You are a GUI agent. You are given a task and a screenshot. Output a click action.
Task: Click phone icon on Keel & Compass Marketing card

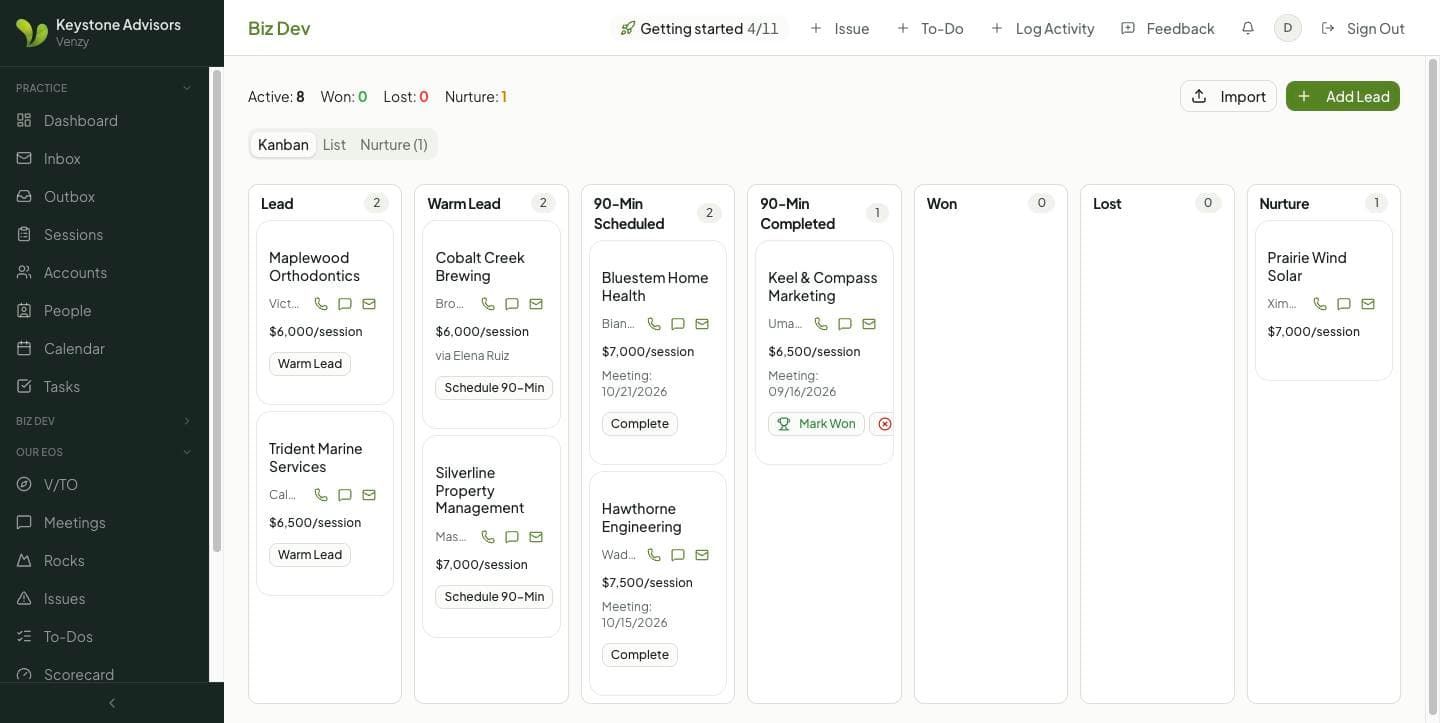tap(821, 324)
